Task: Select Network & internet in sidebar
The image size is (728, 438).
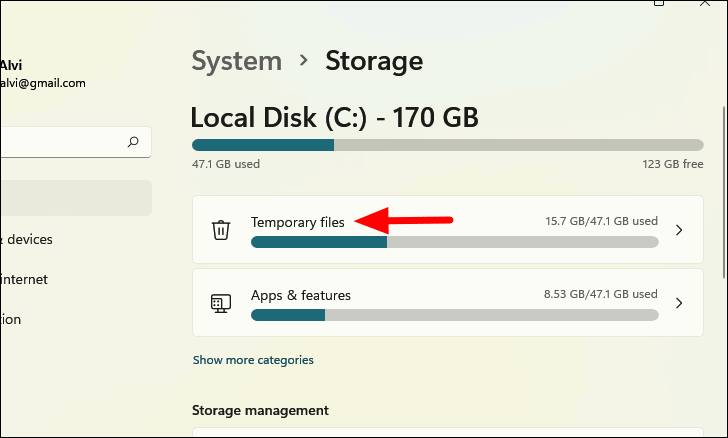Action: [x=25, y=279]
